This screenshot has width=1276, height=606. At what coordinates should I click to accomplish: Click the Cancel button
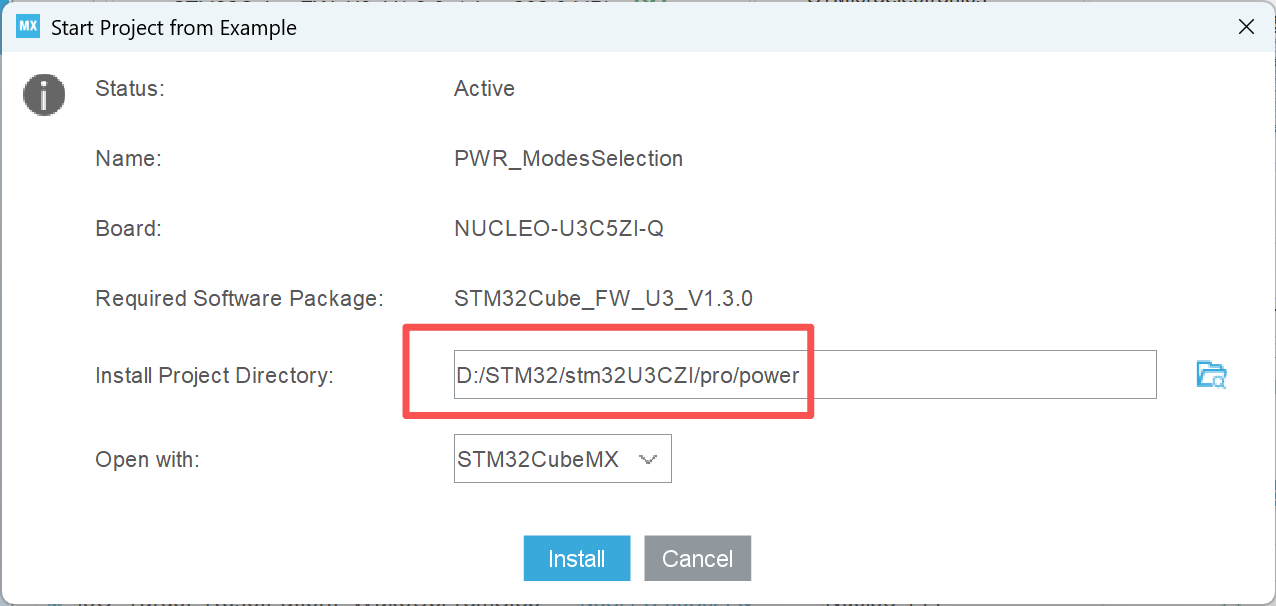(697, 558)
